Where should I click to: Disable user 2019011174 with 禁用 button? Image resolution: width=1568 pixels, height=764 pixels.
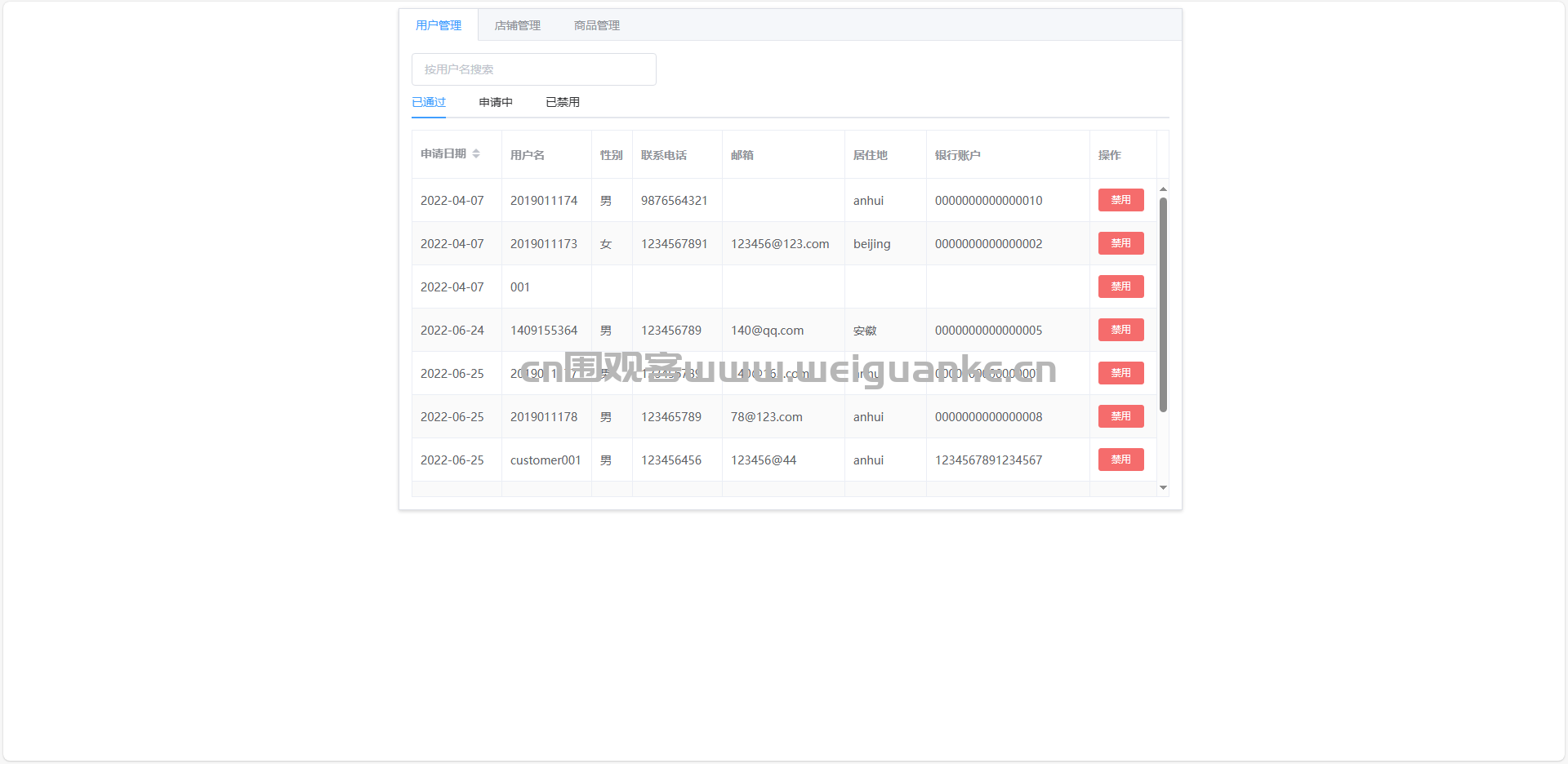point(1121,200)
